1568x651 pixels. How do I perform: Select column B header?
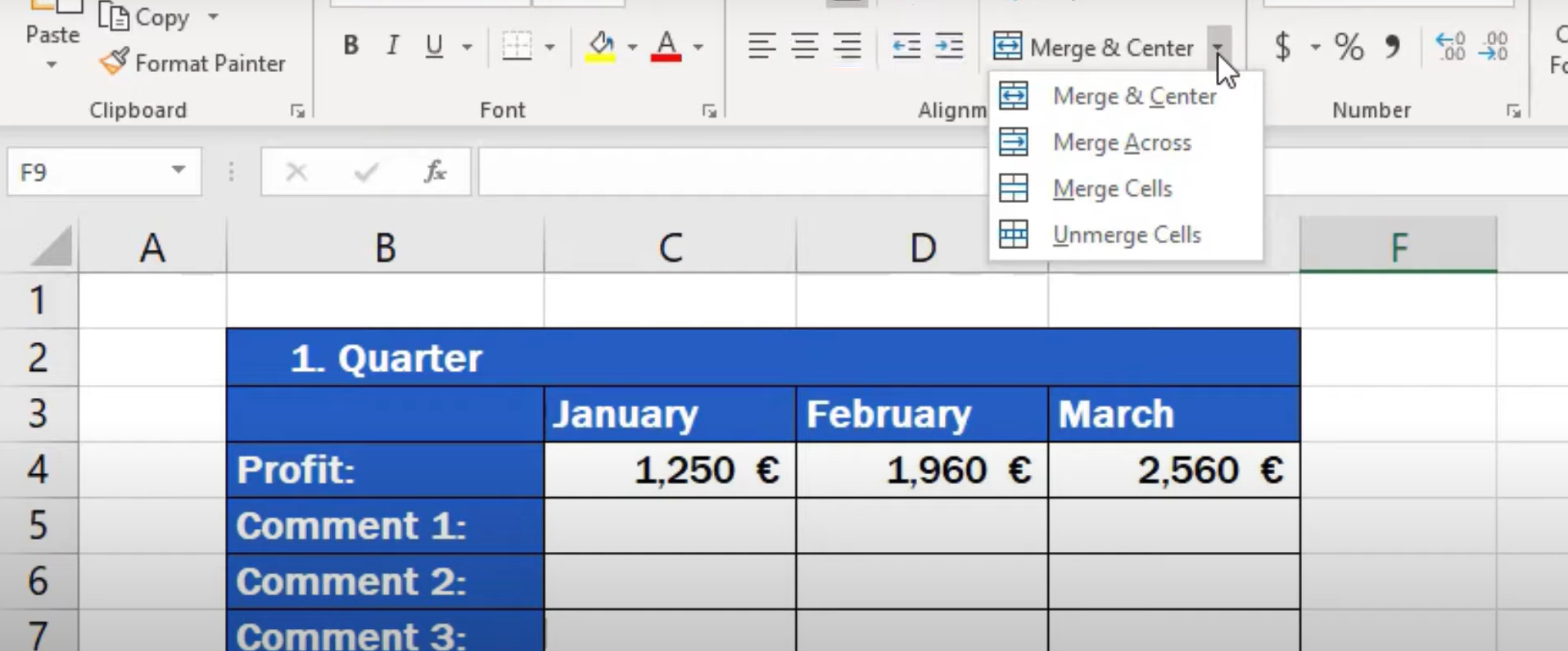coord(385,246)
